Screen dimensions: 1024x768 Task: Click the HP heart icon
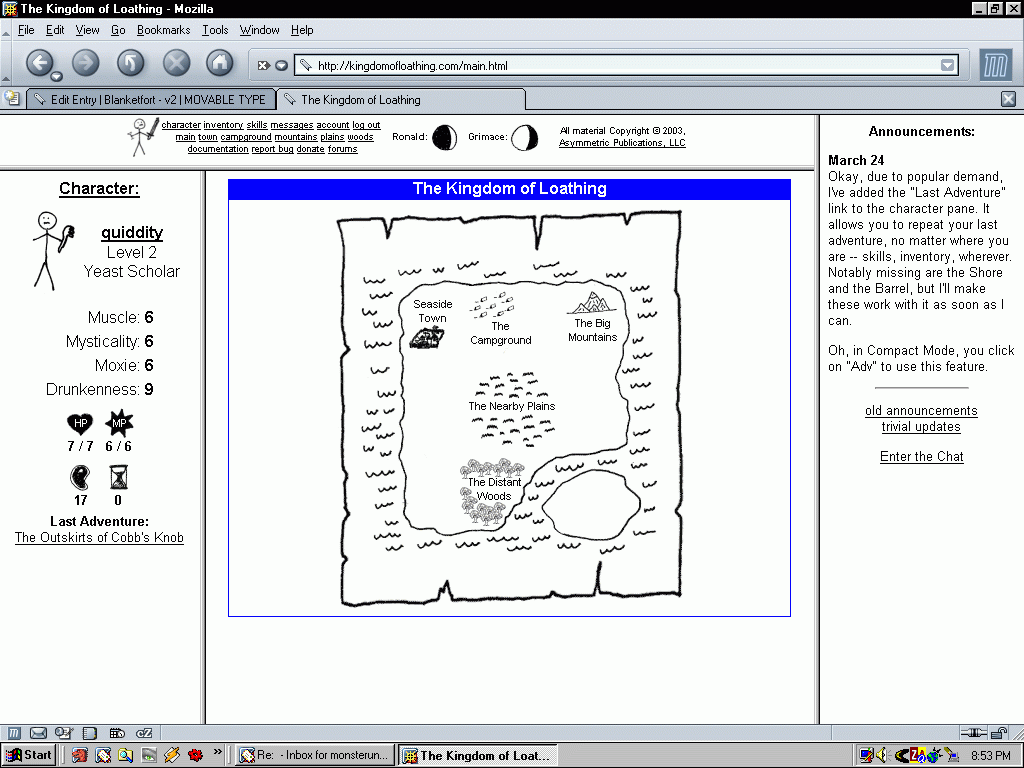click(80, 423)
